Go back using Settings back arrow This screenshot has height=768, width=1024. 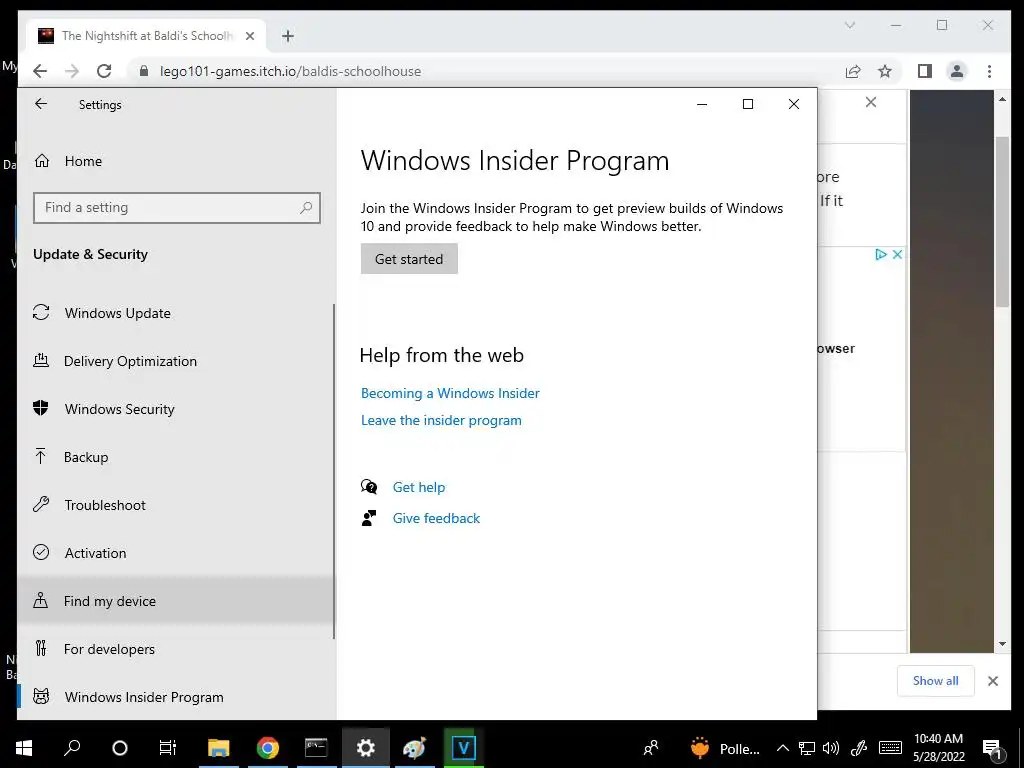(41, 104)
